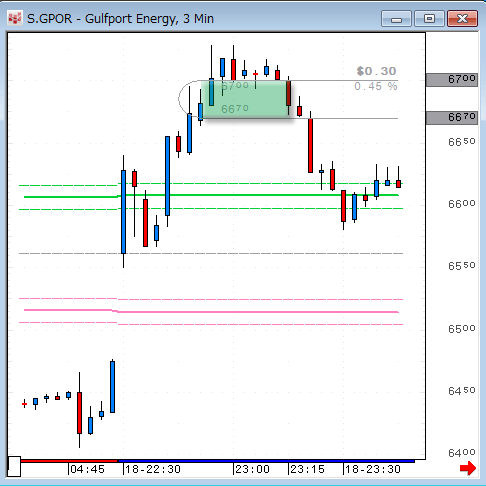Select the green shaded measurement box
The width and height of the screenshot is (486, 486).
point(246,99)
